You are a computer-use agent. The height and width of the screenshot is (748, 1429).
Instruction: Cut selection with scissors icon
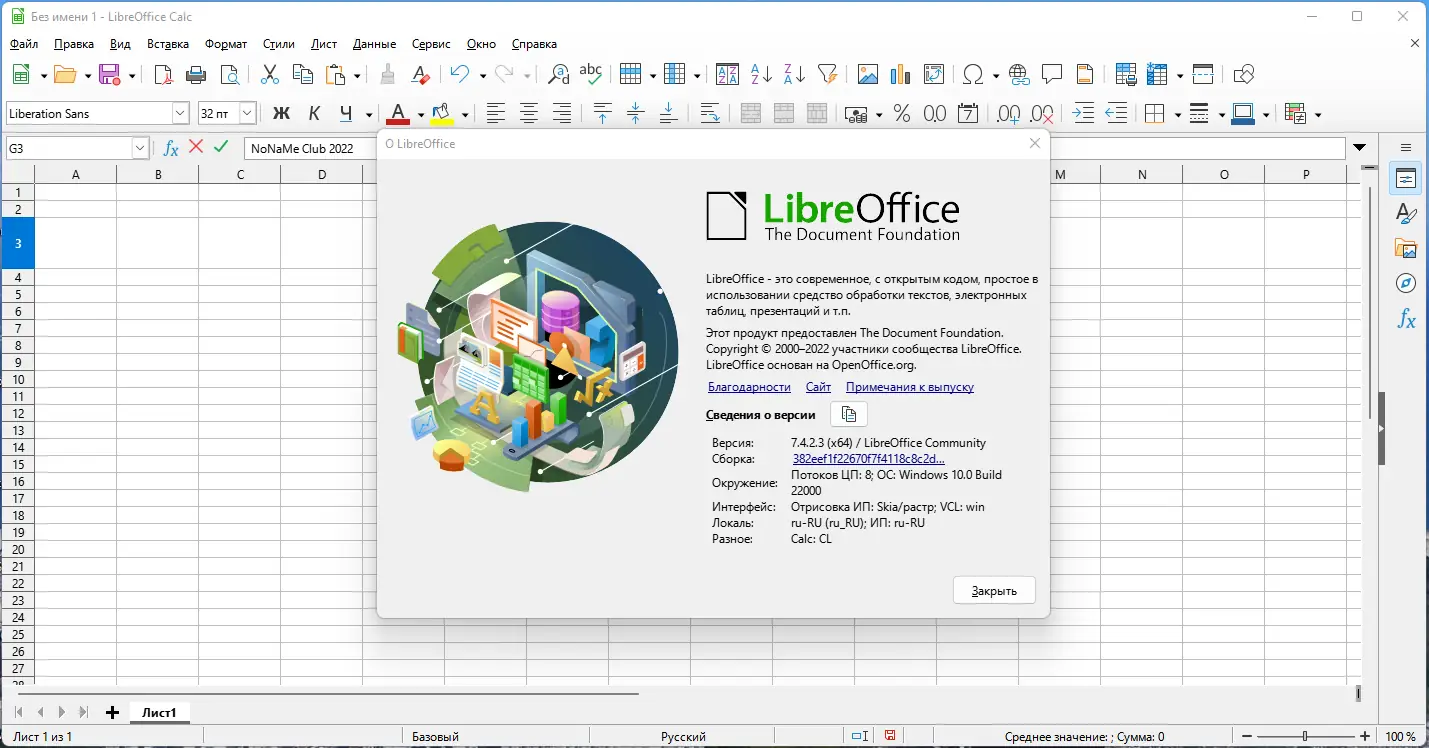pyautogui.click(x=269, y=74)
